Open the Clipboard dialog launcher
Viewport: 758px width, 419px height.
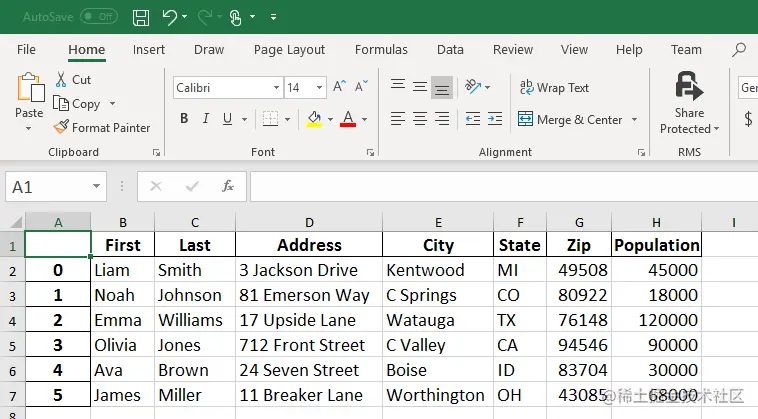tap(156, 153)
